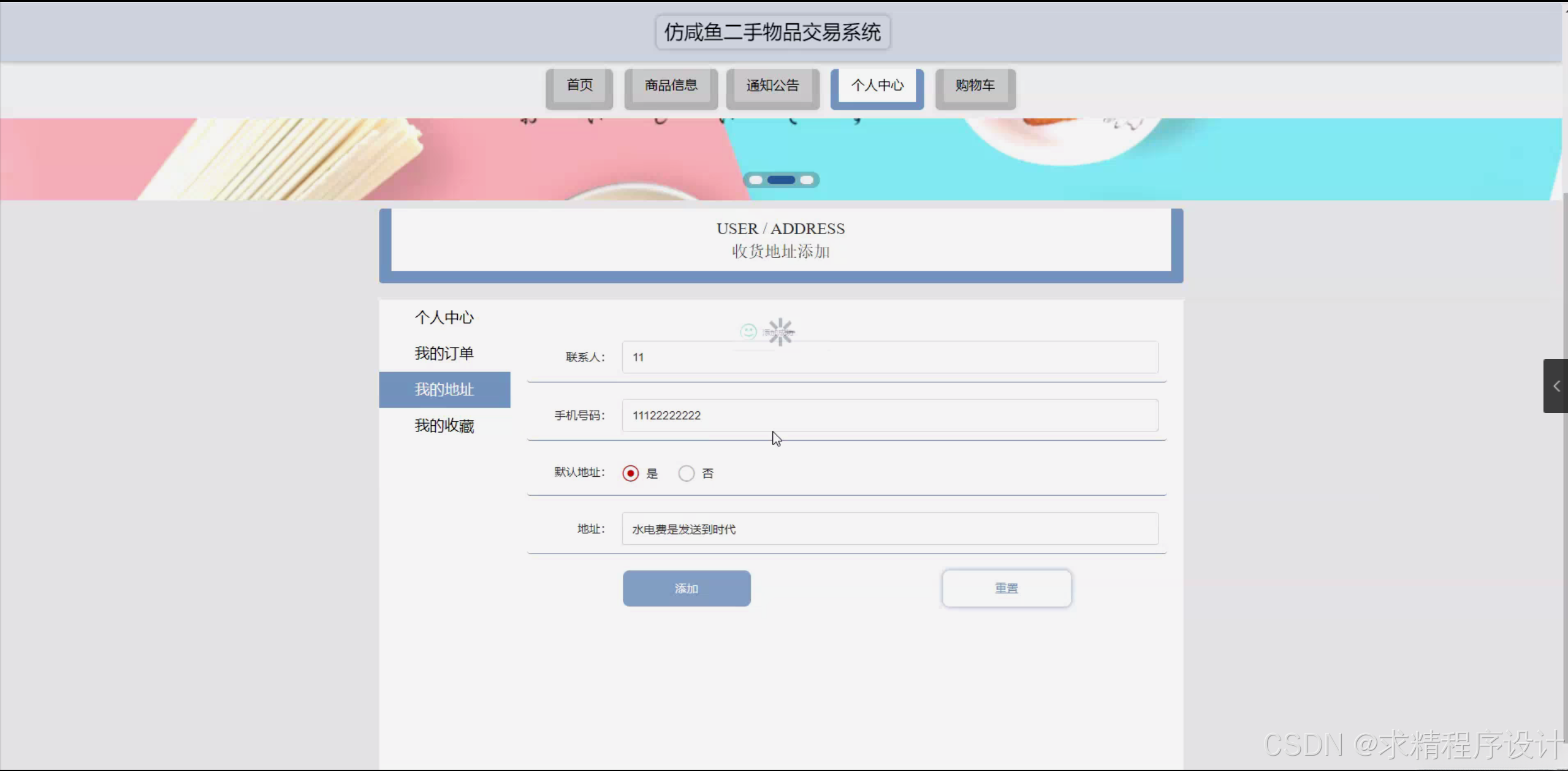Click the smiley face toast icon
The width and height of the screenshot is (1568, 771).
point(748,332)
